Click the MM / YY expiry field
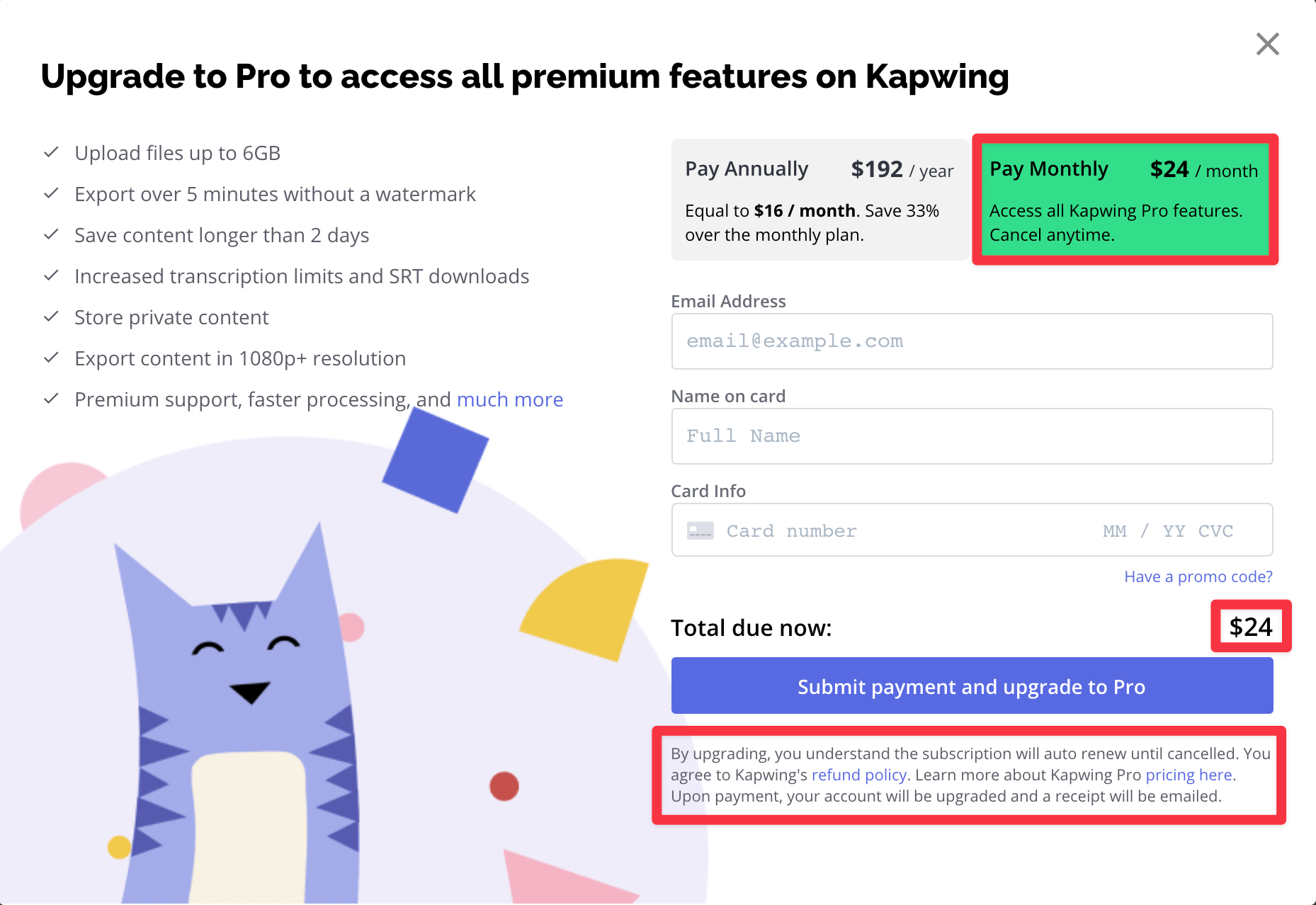The width and height of the screenshot is (1316, 905). pyautogui.click(x=1142, y=531)
